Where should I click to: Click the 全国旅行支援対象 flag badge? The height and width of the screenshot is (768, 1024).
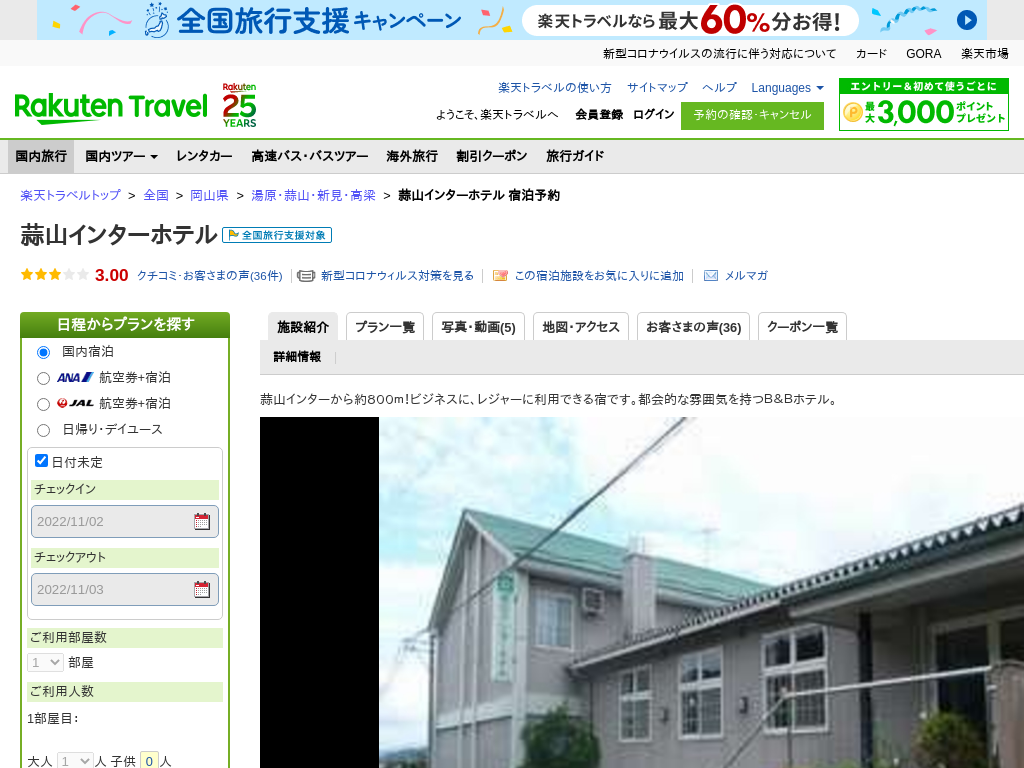click(x=277, y=235)
